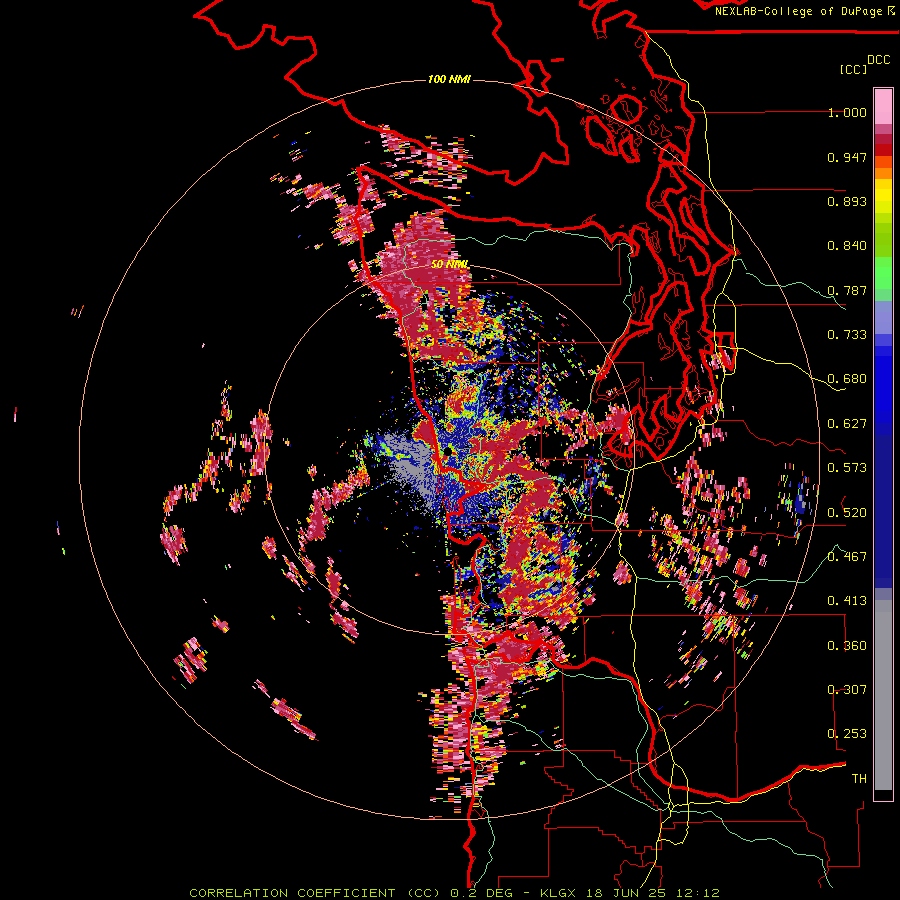Click the 0.307 scale value
Screen dimensions: 900x900
847,690
